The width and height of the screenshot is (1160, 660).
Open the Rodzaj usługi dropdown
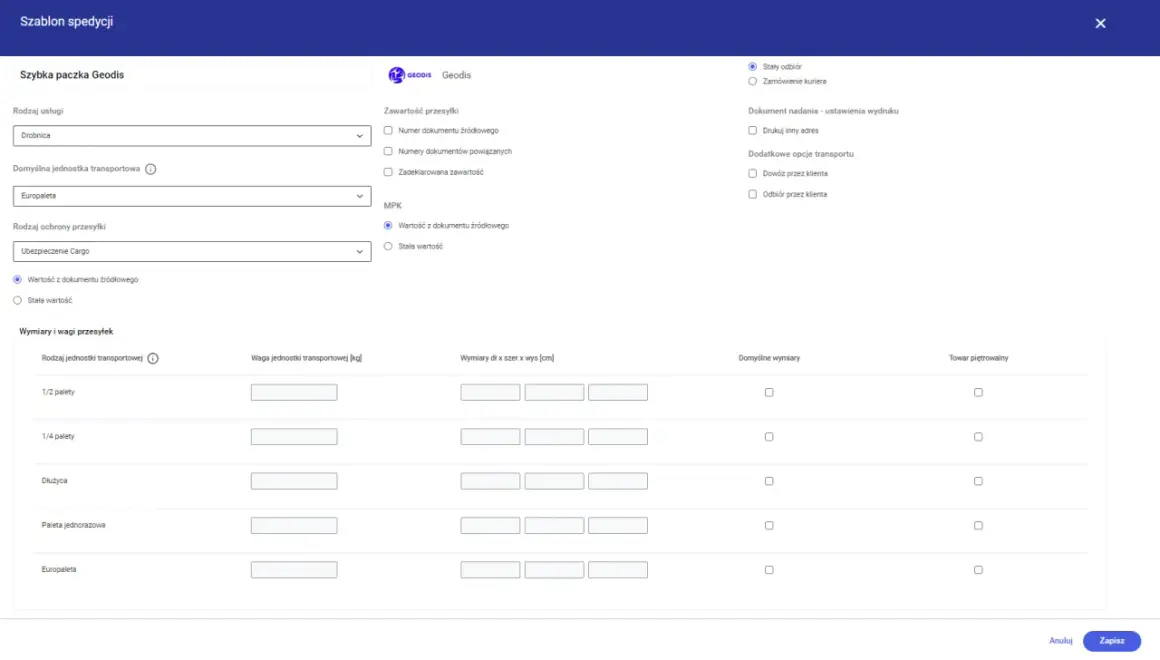point(192,135)
